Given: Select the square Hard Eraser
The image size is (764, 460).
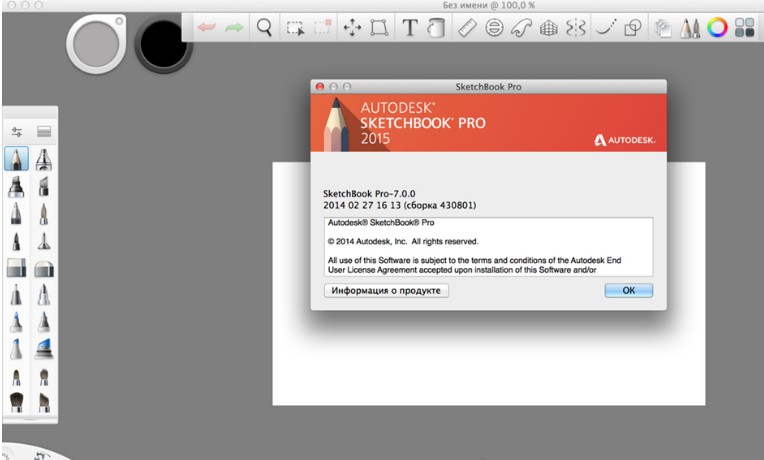Looking at the screenshot, I should [x=16, y=268].
